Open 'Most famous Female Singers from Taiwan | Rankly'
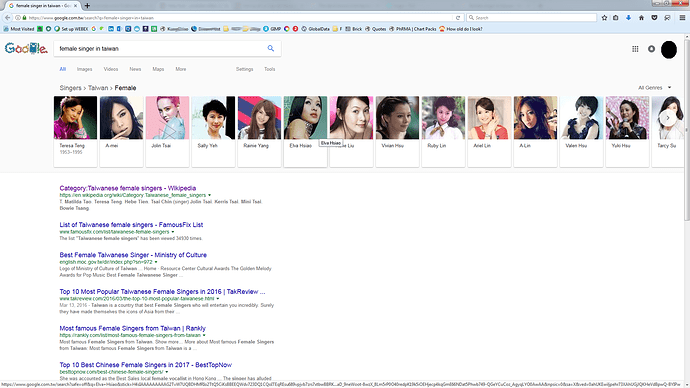 132,328
